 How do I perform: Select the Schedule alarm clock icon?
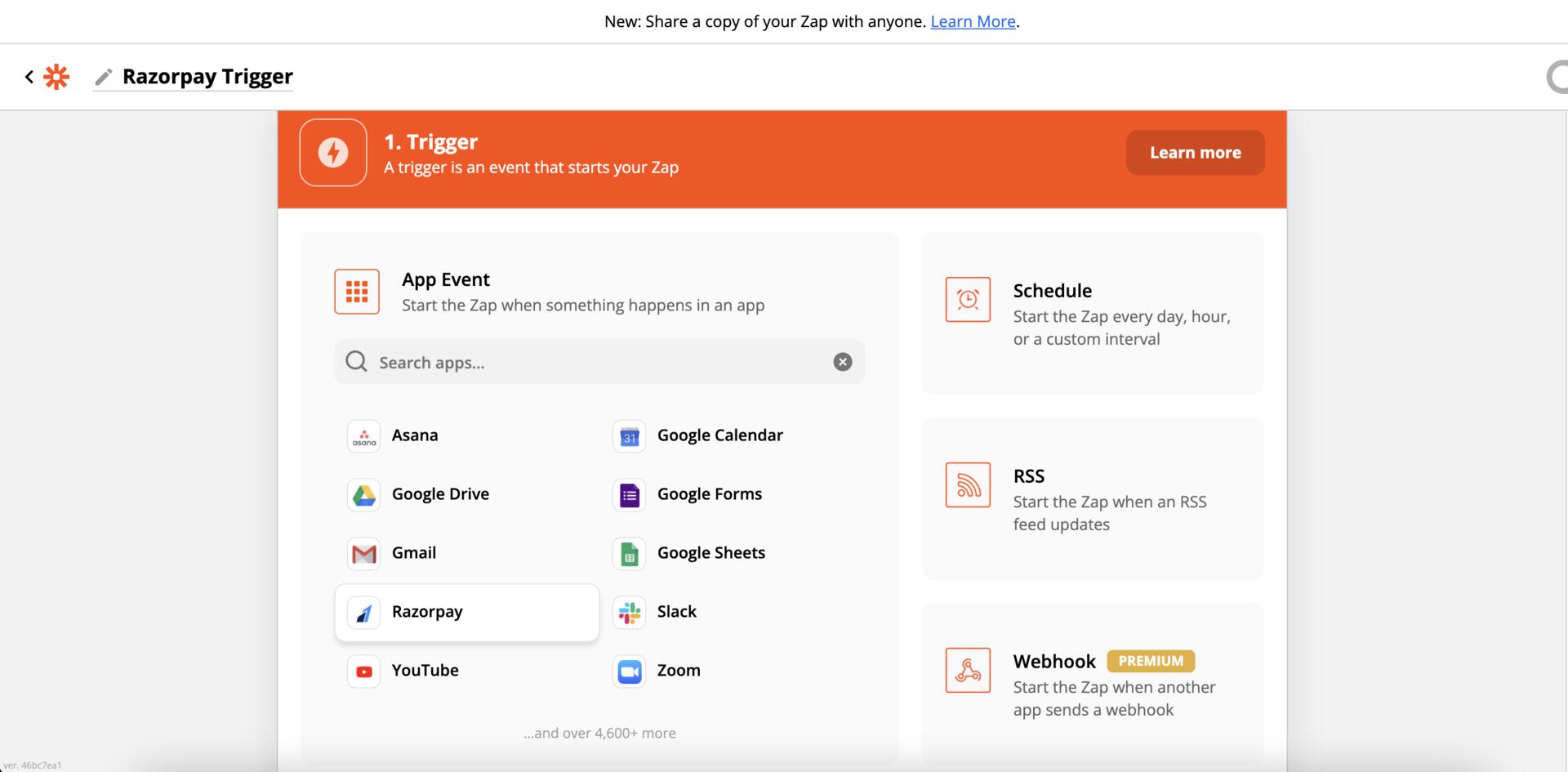968,299
